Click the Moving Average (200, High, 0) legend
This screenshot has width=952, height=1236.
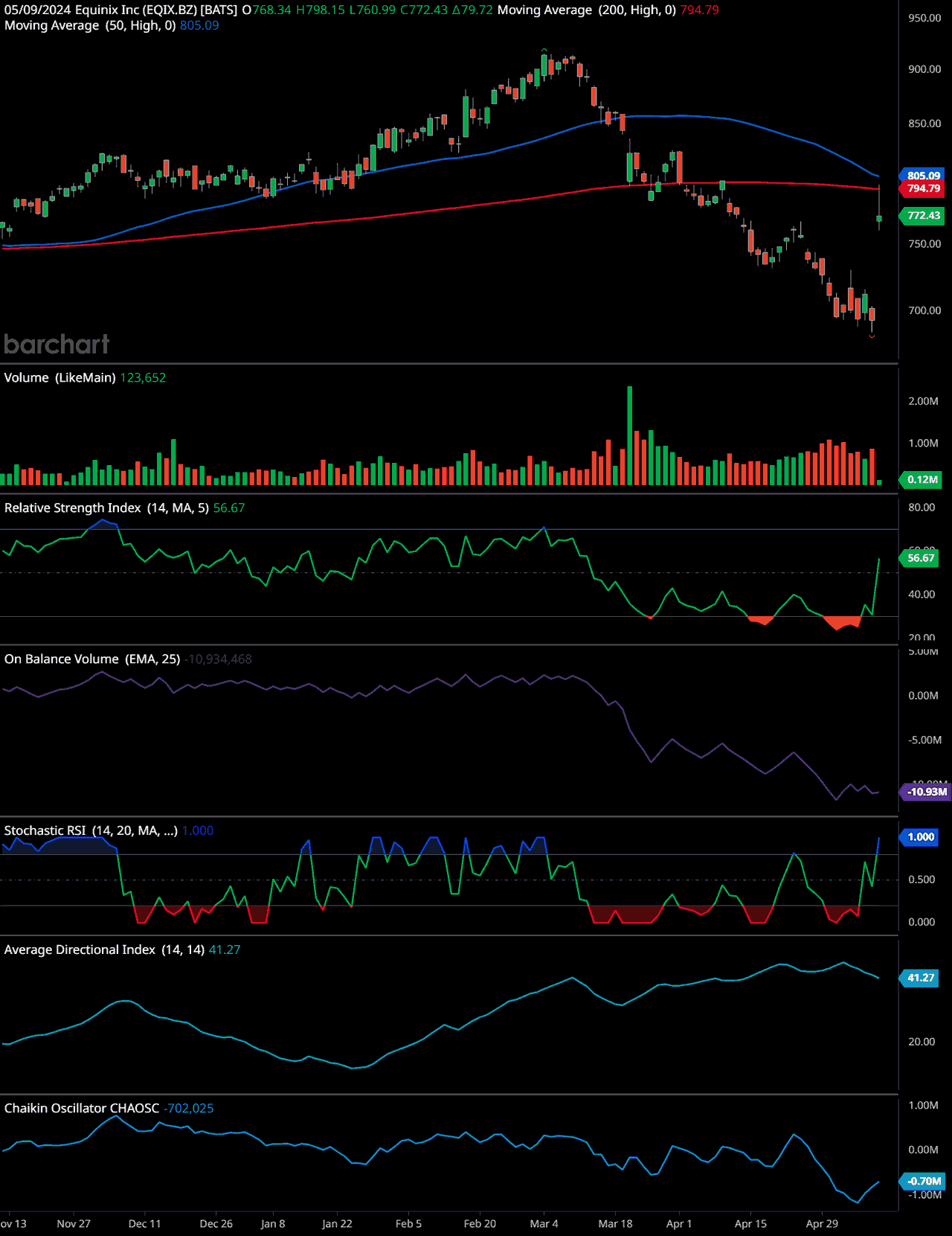(587, 10)
